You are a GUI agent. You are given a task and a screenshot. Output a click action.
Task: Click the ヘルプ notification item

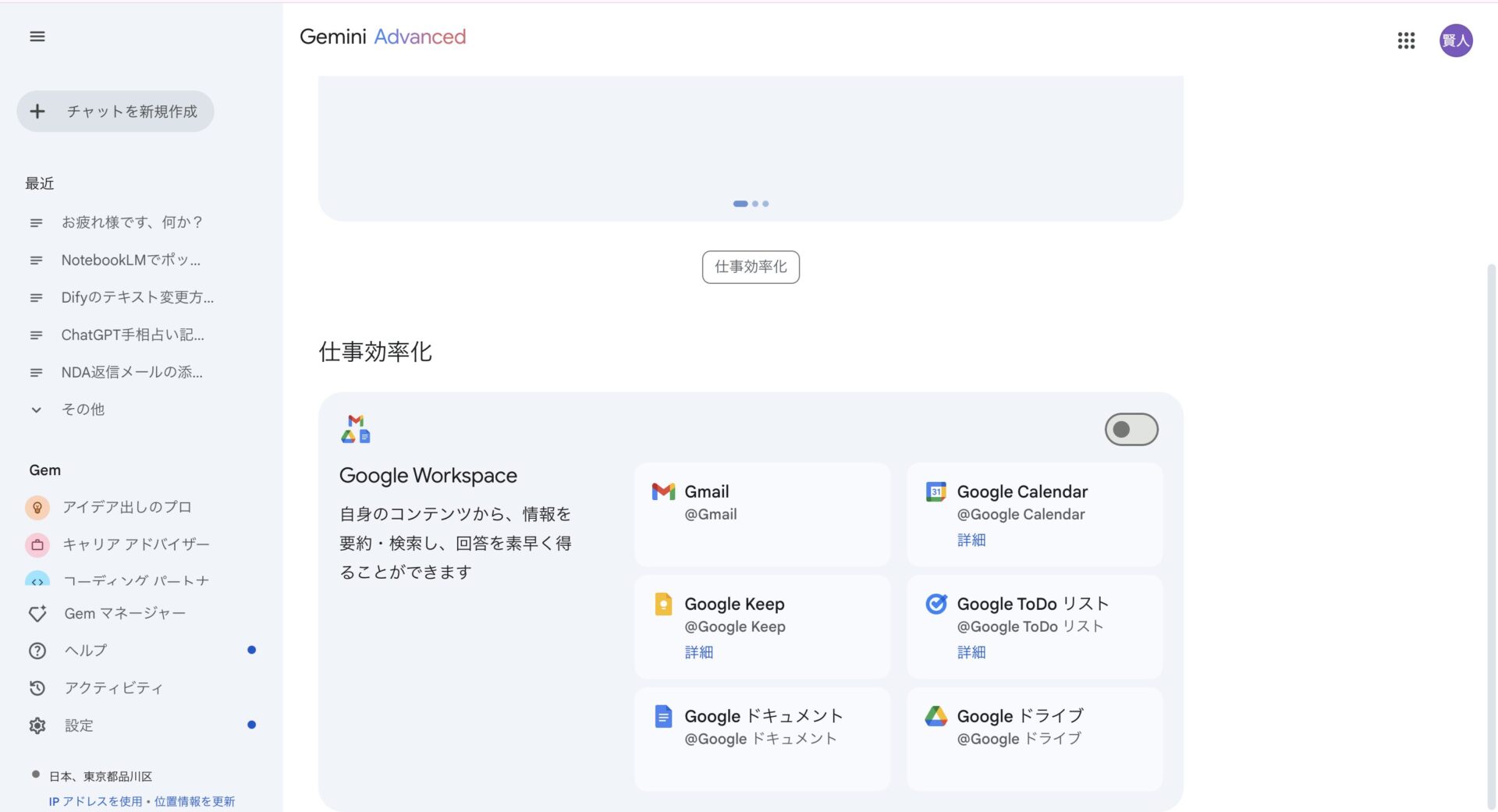click(x=84, y=650)
